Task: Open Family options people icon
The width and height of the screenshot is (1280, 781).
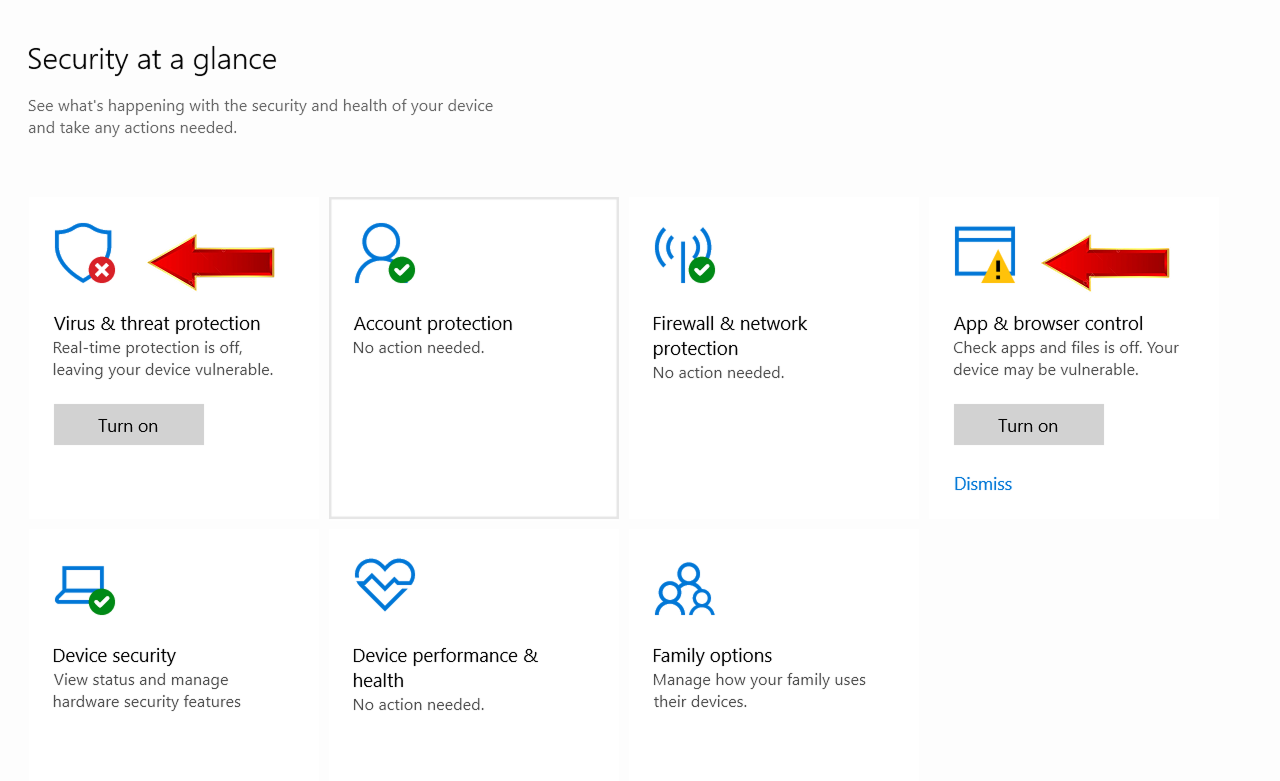Action: click(x=685, y=589)
